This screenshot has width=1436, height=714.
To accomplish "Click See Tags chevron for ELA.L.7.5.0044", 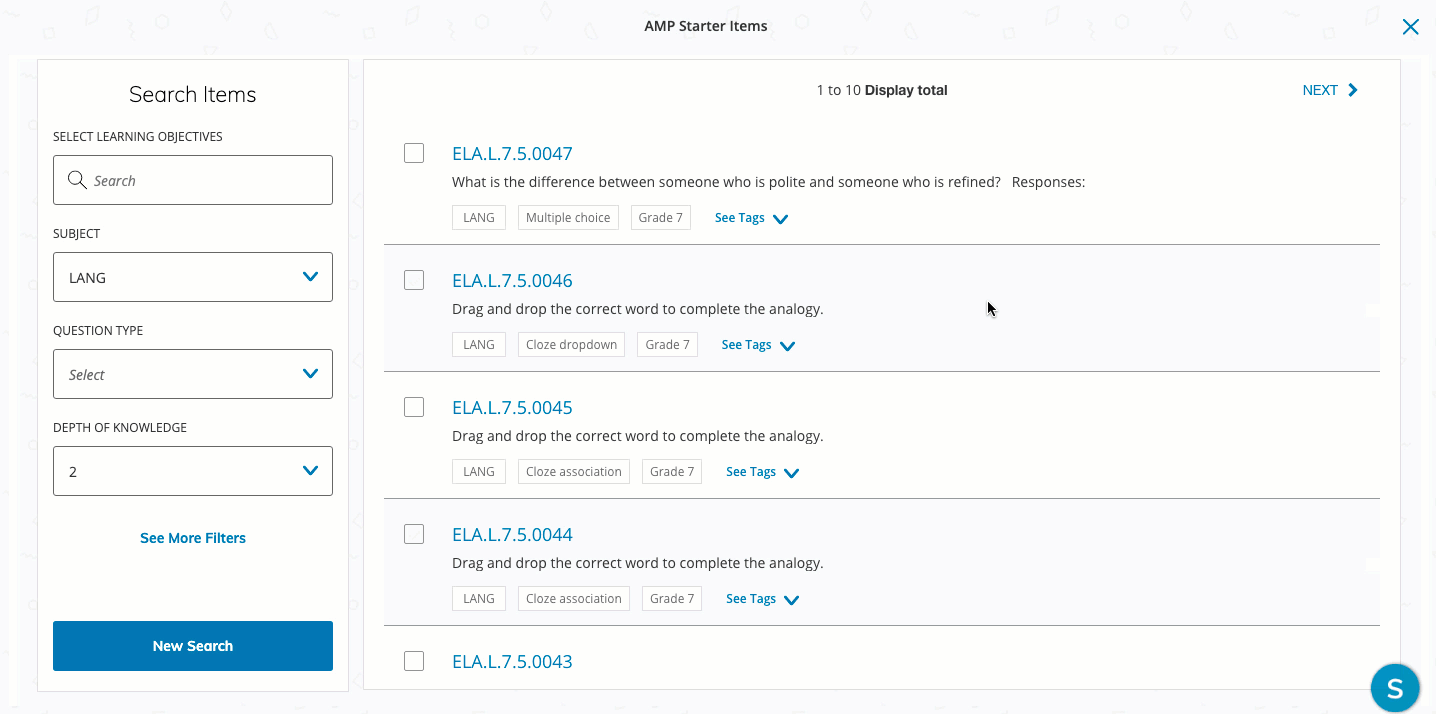I will pyautogui.click(x=792, y=600).
